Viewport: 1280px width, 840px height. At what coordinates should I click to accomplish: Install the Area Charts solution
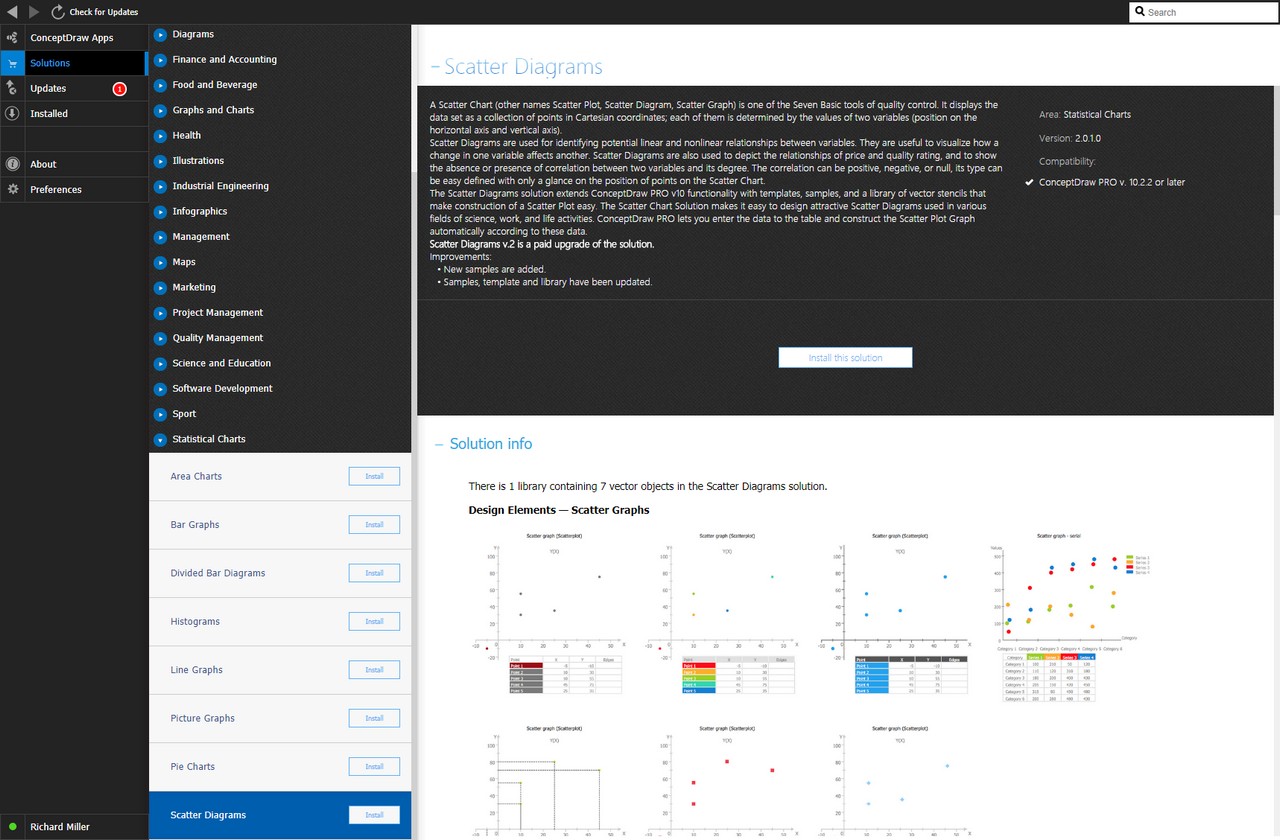pos(374,476)
